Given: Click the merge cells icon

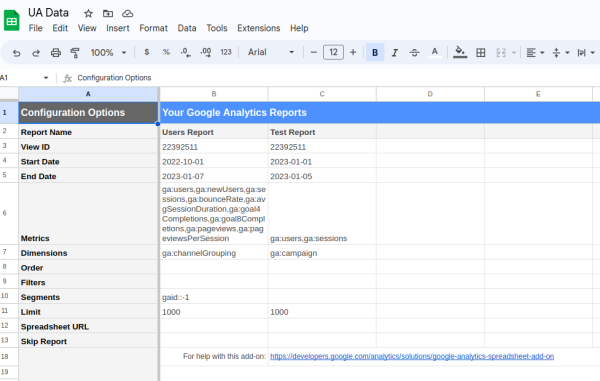Looking at the screenshot, I should coord(501,53).
